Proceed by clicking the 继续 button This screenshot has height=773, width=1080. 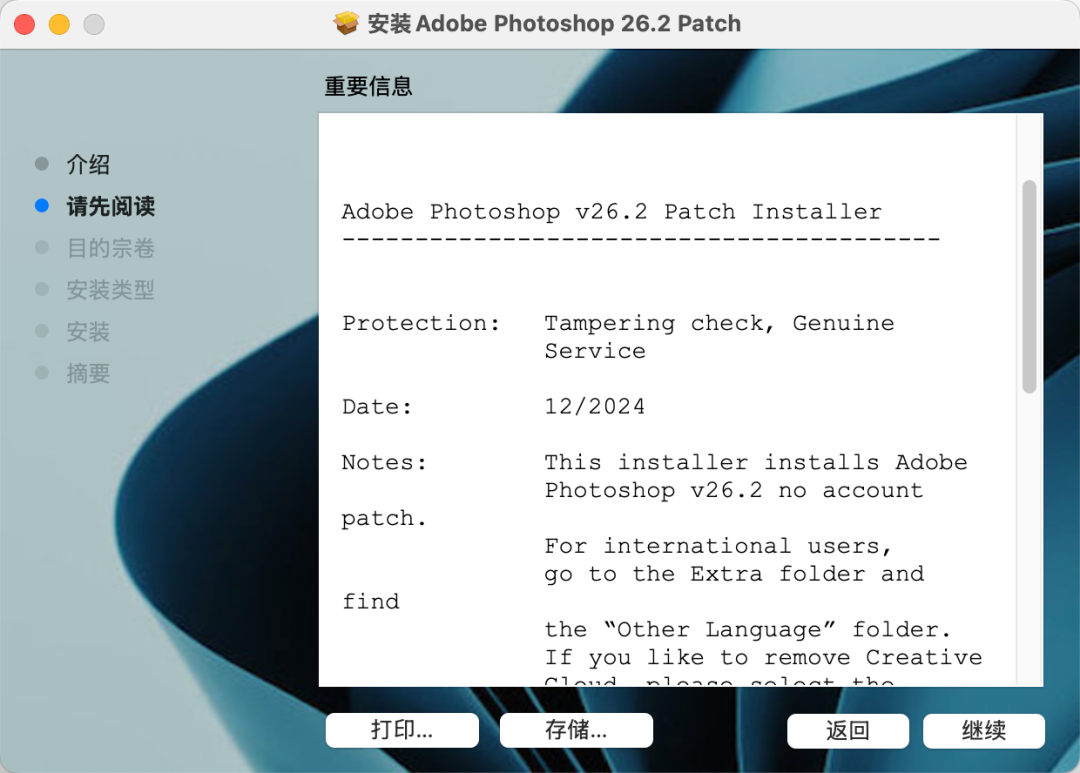click(x=984, y=731)
